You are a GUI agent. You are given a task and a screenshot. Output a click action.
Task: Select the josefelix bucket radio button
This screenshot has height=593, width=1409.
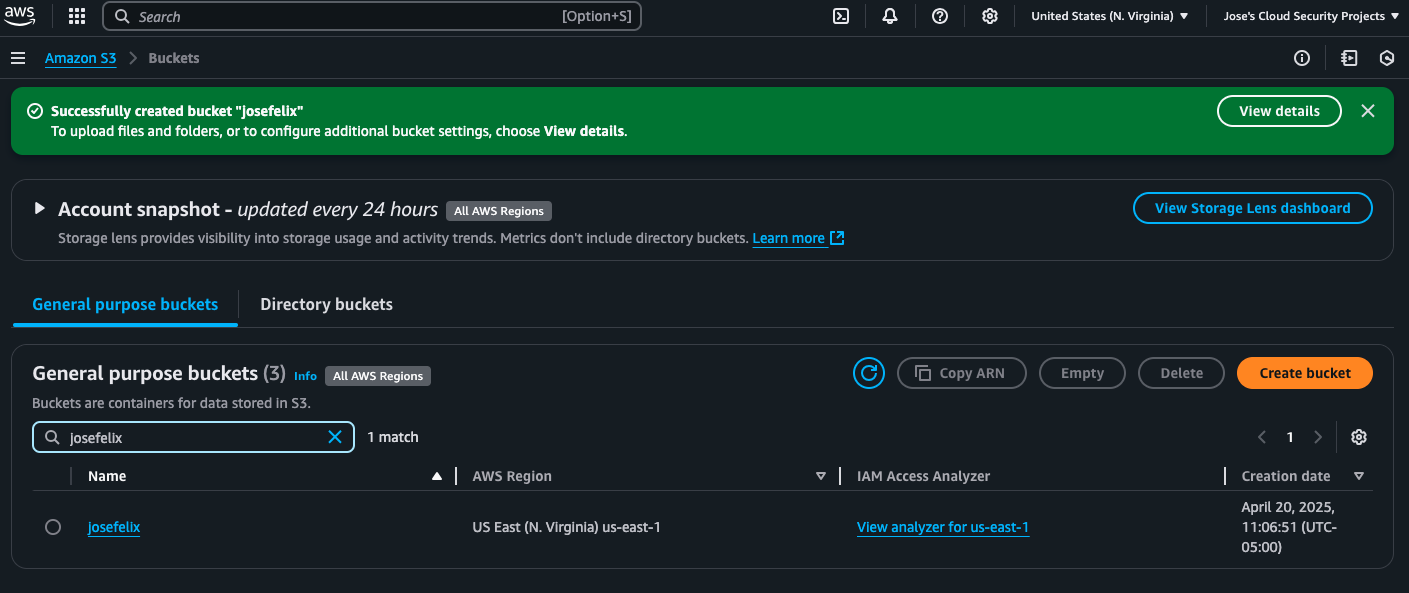point(53,527)
